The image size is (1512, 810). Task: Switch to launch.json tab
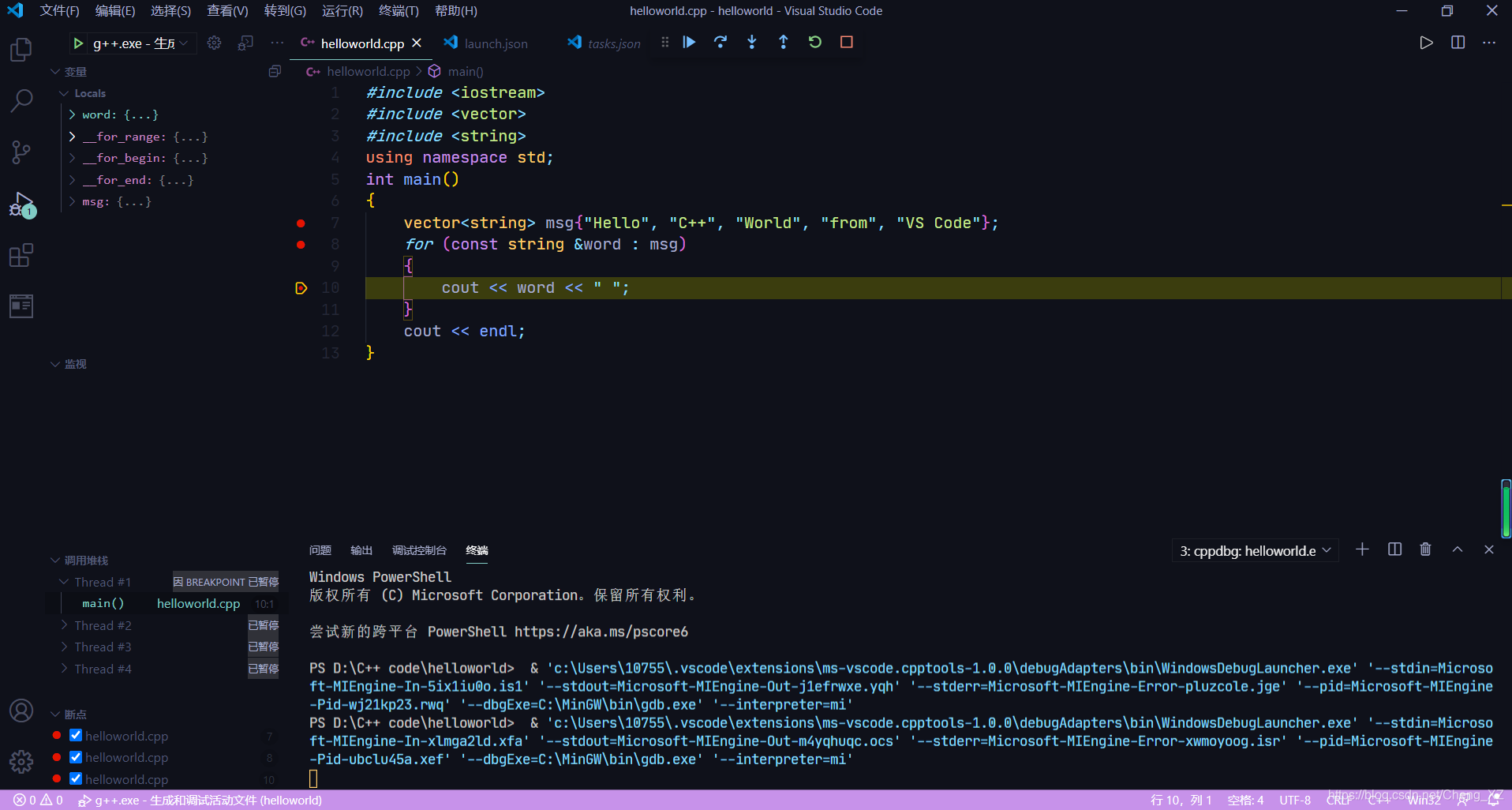(x=486, y=43)
